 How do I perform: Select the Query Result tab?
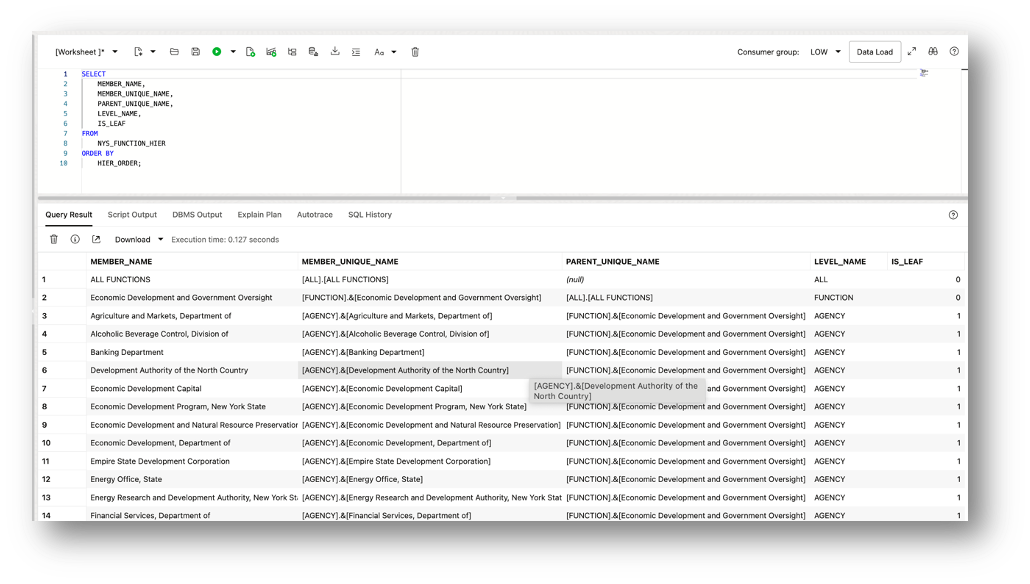[x=69, y=215]
